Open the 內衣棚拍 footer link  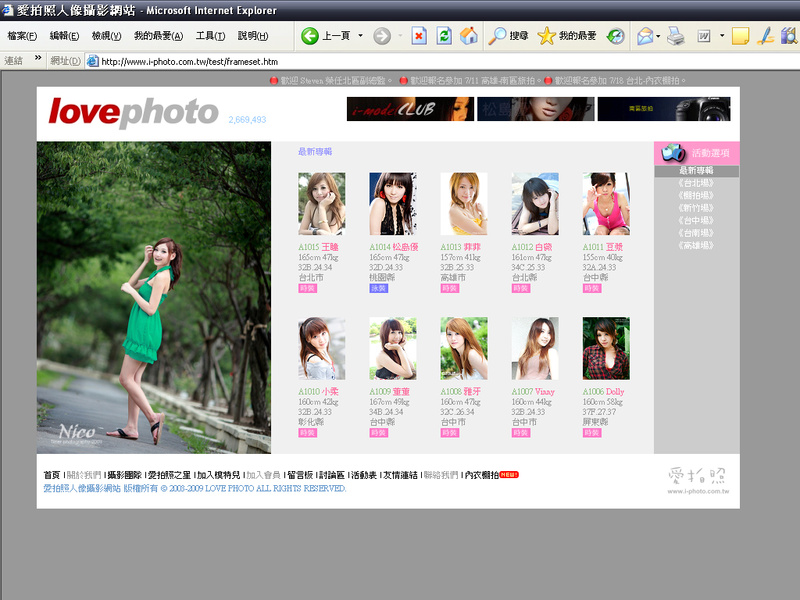tap(482, 475)
